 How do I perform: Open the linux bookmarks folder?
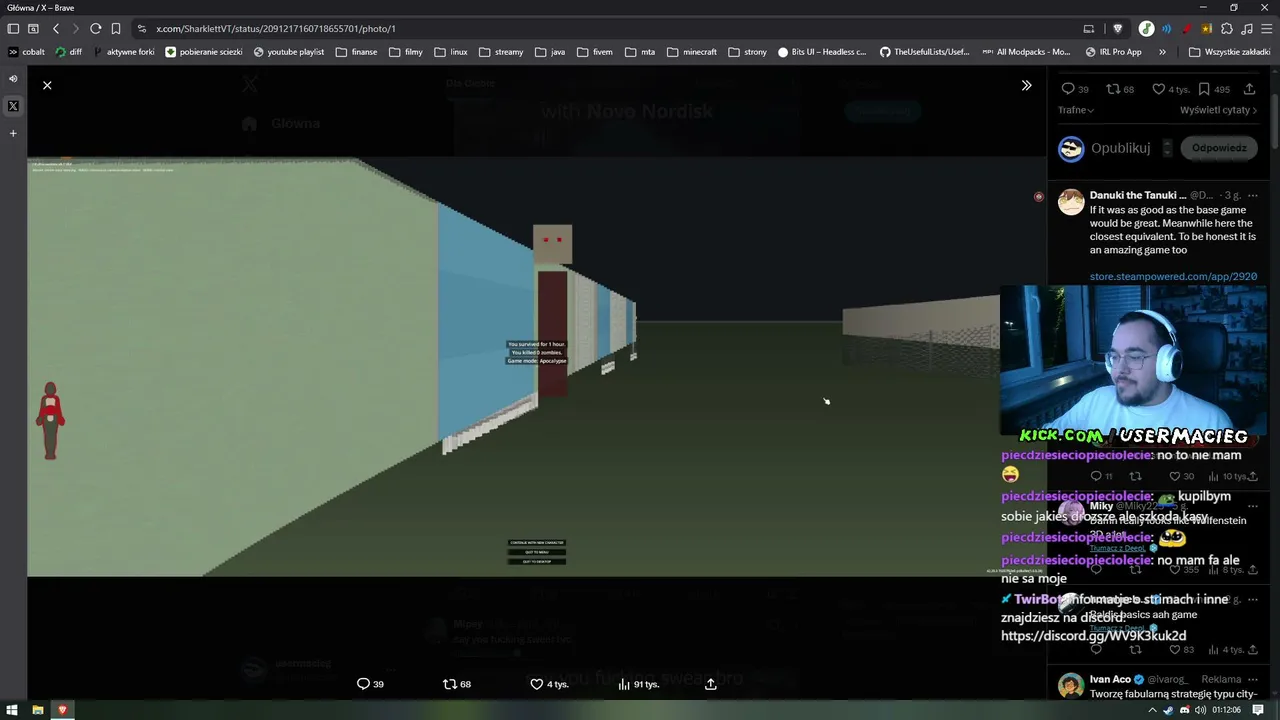tap(451, 52)
